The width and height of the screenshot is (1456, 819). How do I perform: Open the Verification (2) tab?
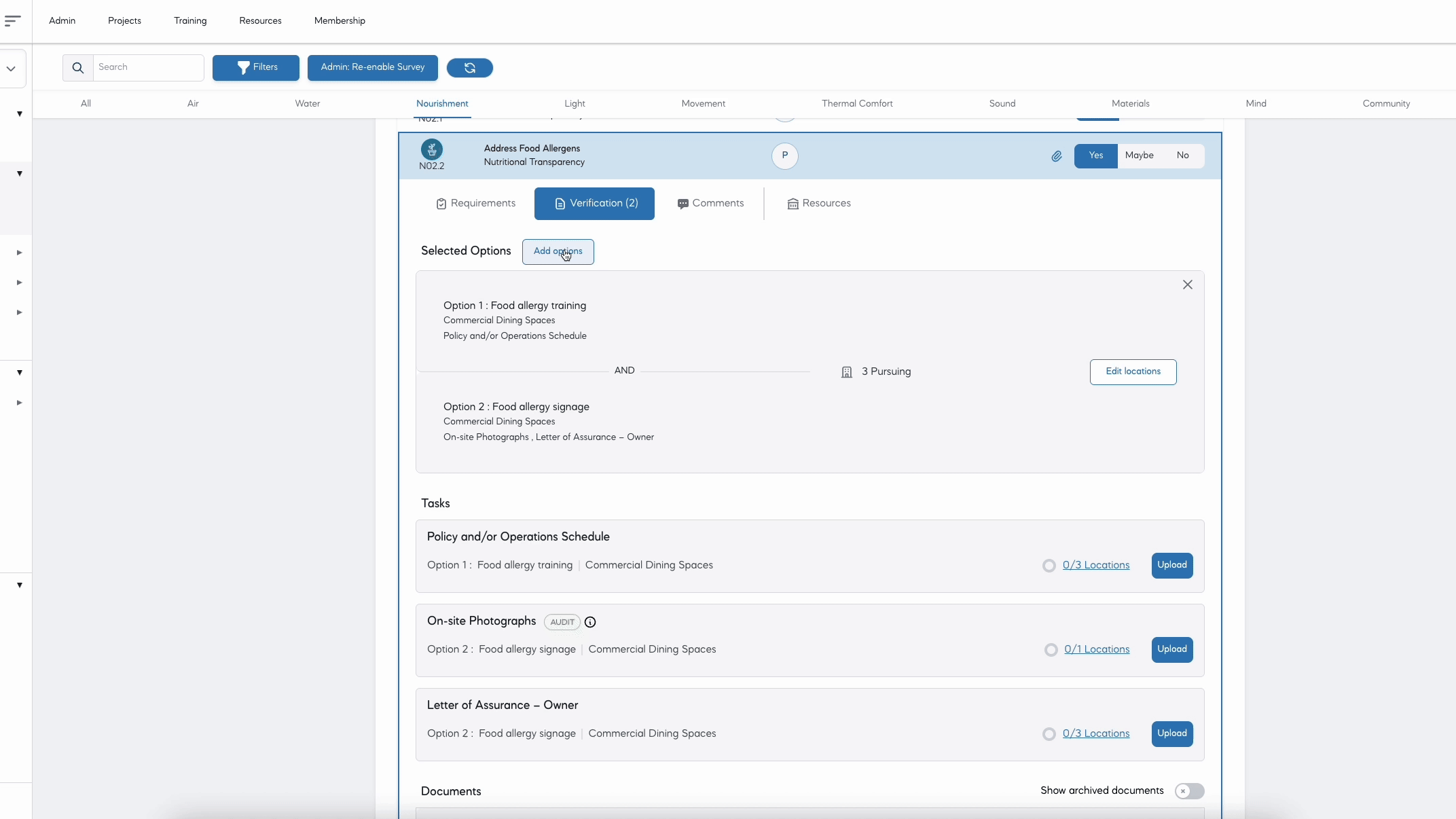pyautogui.click(x=594, y=204)
